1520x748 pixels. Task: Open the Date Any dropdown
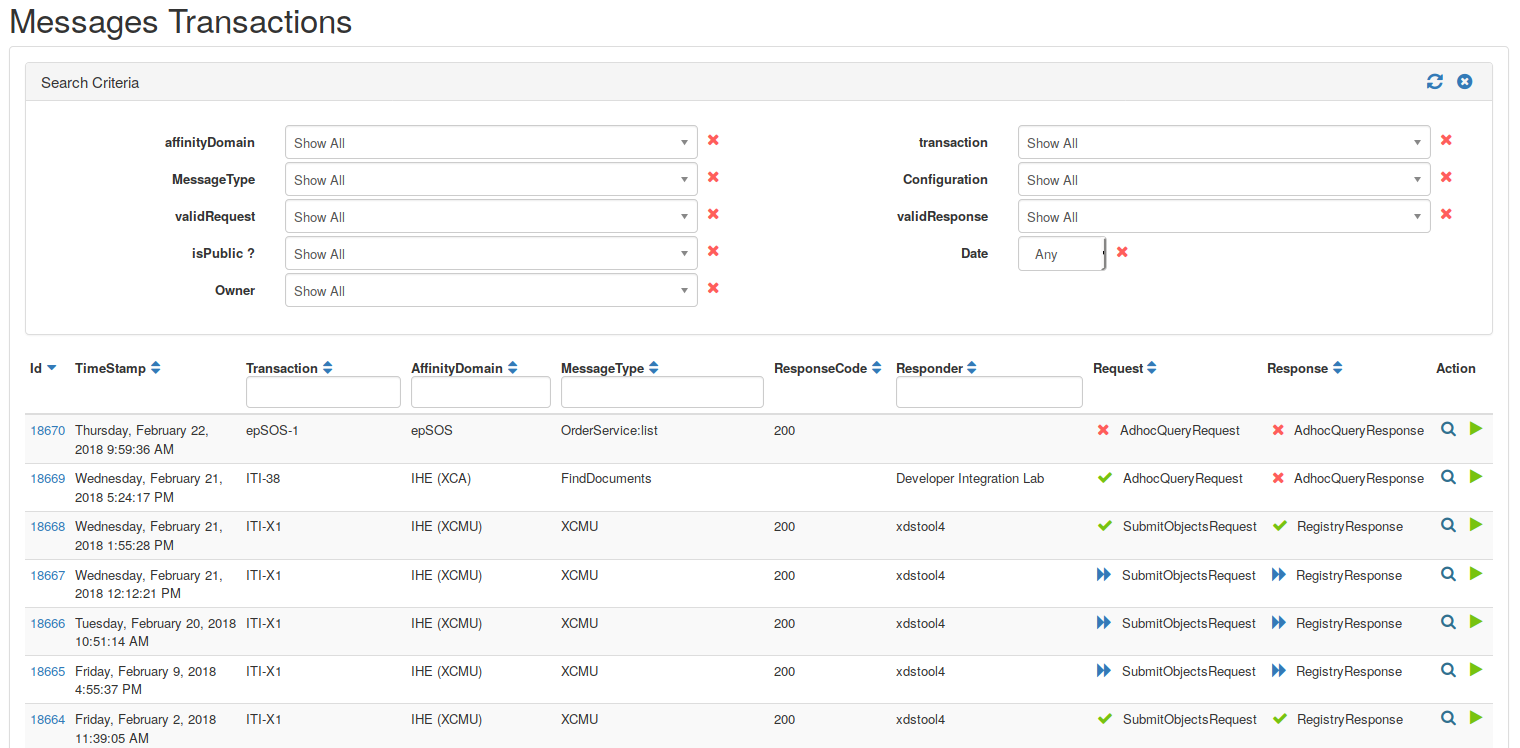(1062, 254)
